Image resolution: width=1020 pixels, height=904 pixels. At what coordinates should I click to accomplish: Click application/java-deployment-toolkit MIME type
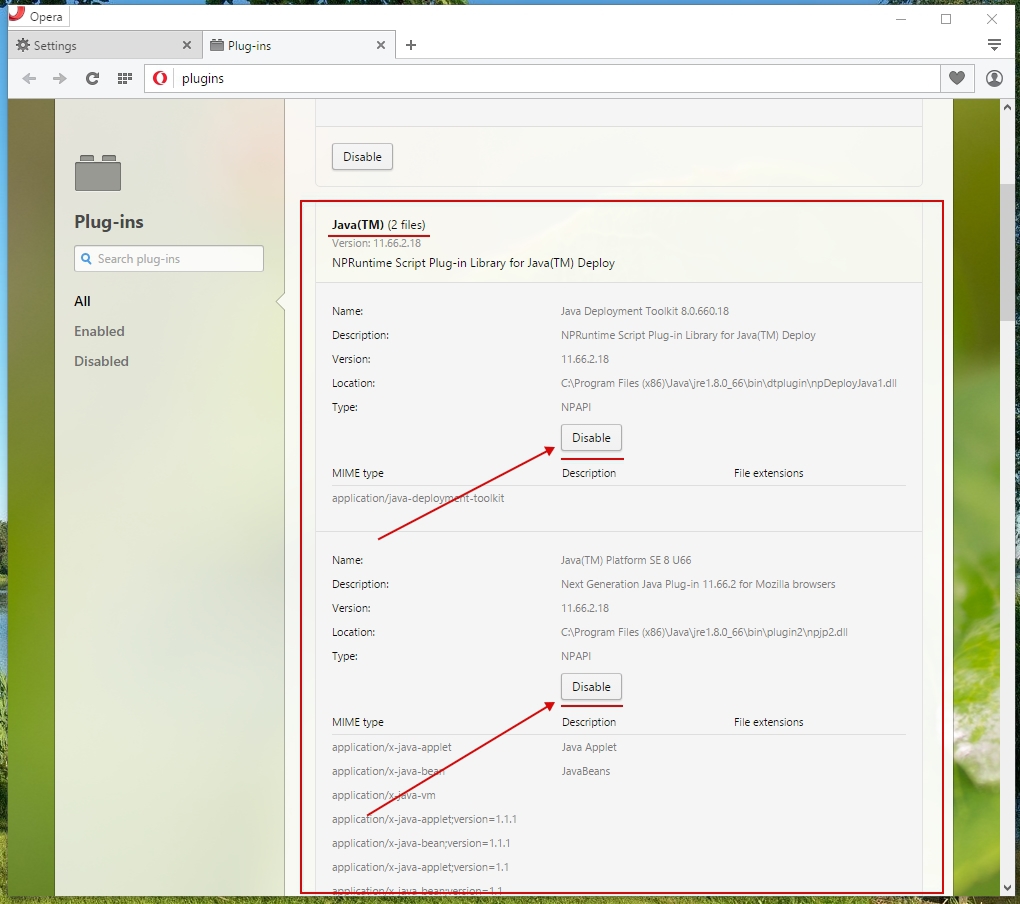[418, 498]
